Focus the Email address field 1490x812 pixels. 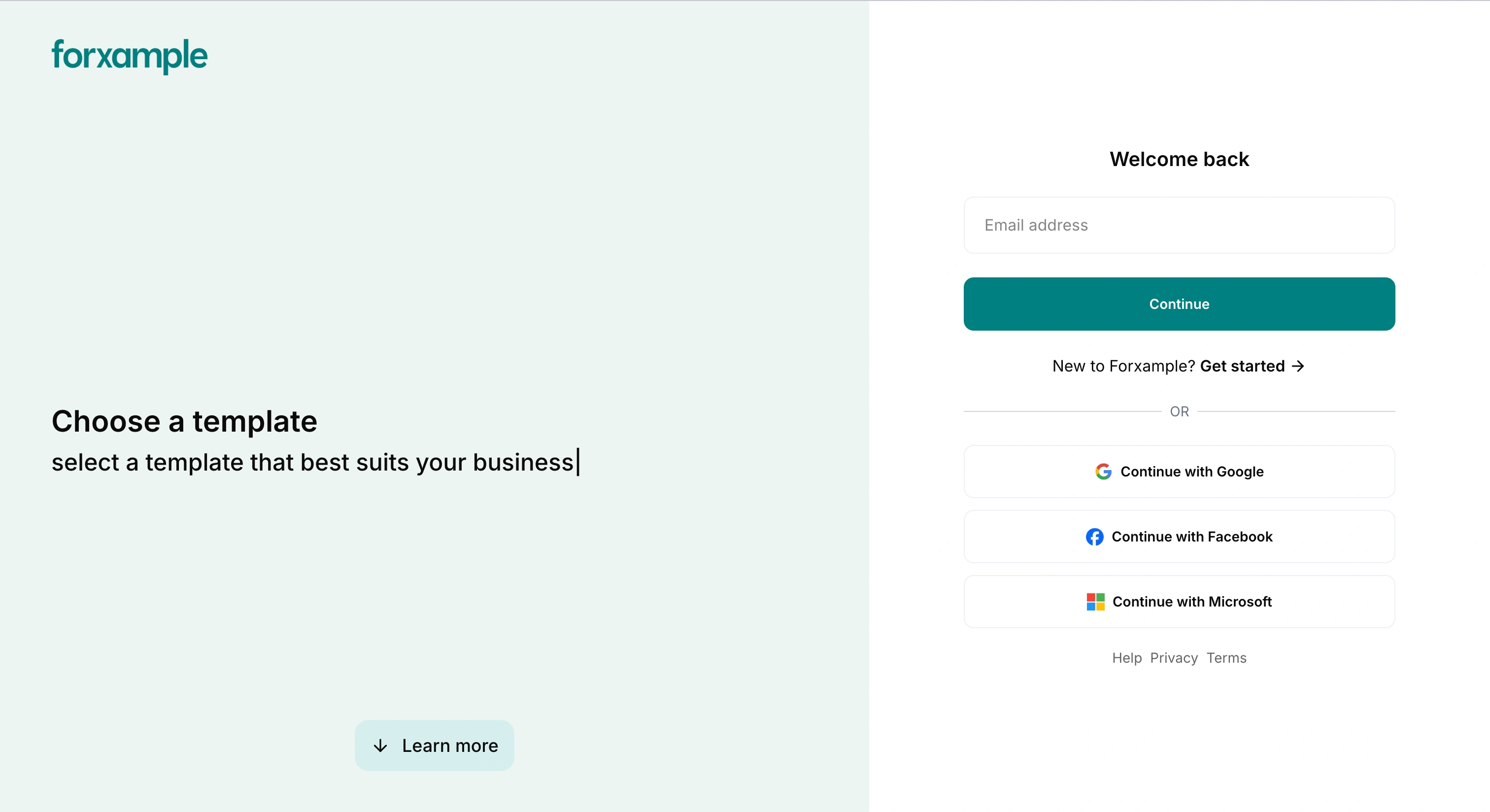point(1179,225)
